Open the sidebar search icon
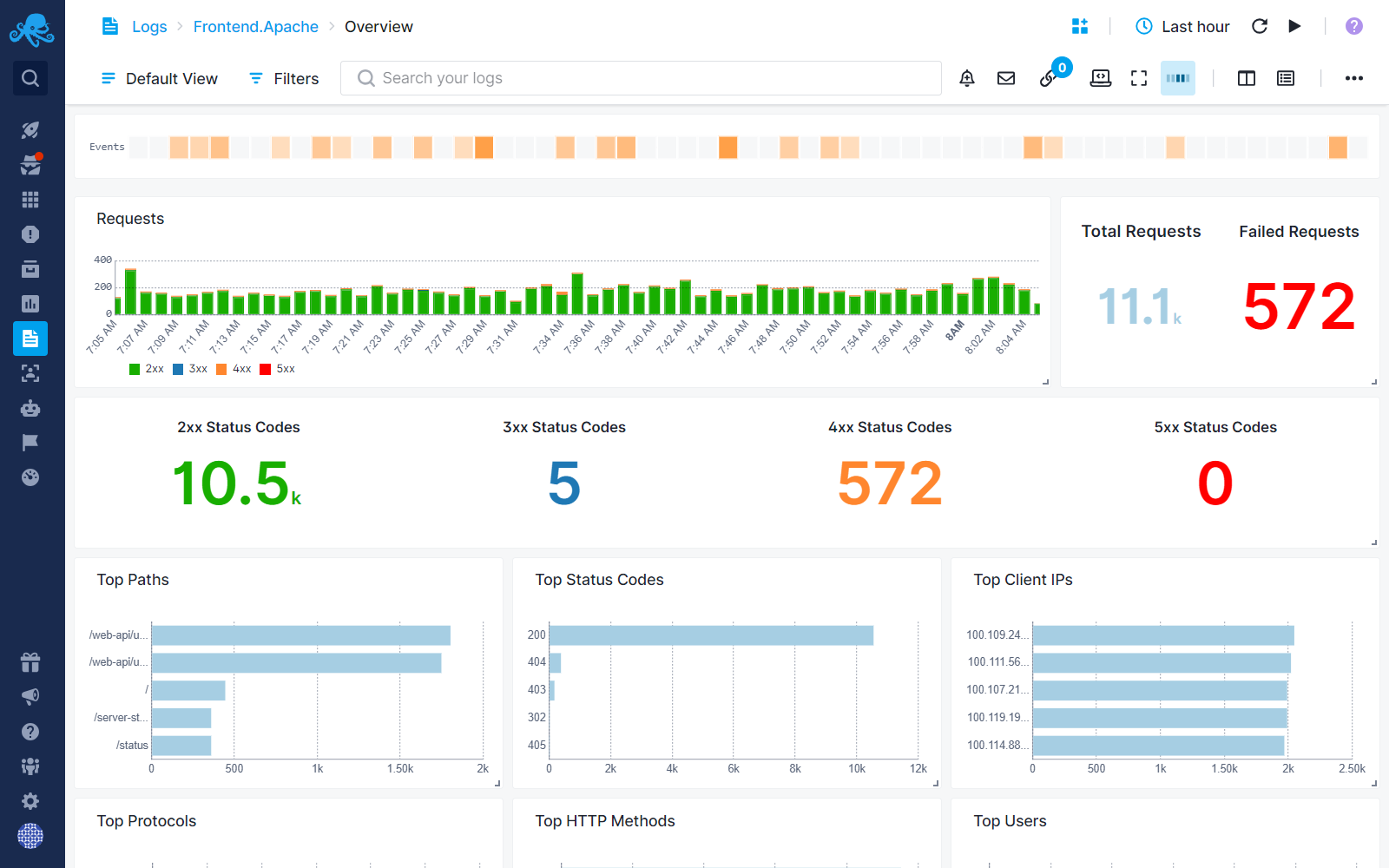This screenshot has width=1389, height=868. point(30,78)
